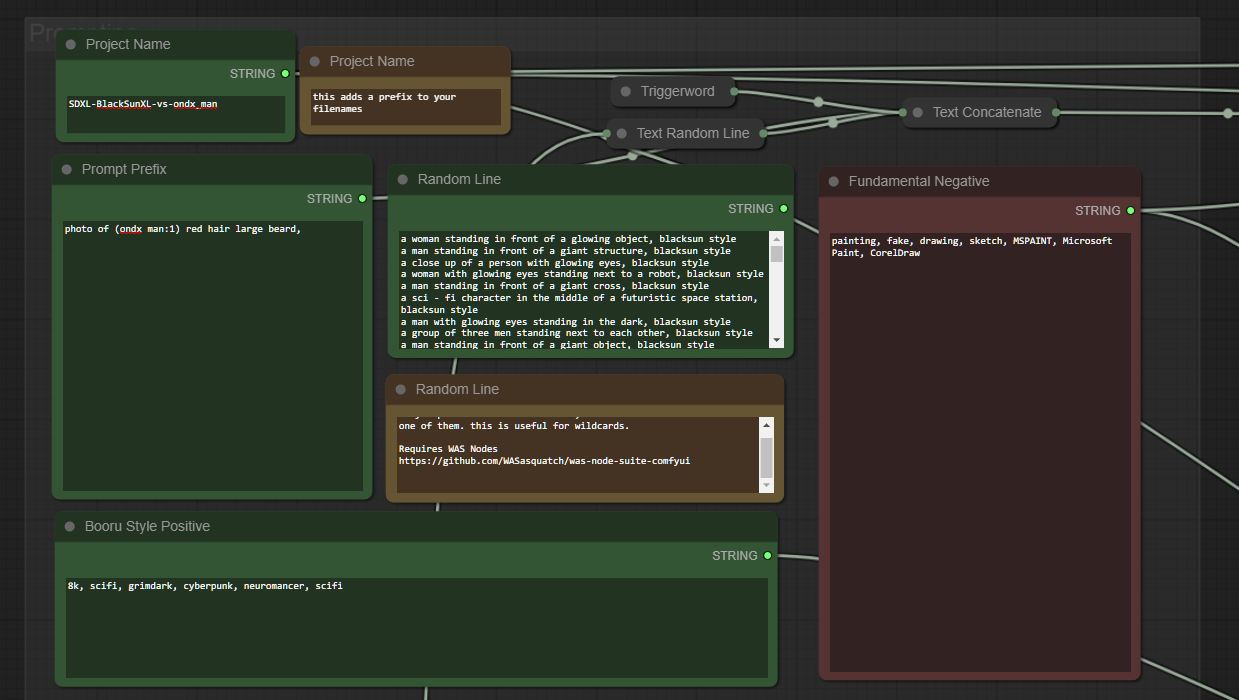Click the Triggerword node output connector
This screenshot has height=700, width=1239.
[734, 92]
